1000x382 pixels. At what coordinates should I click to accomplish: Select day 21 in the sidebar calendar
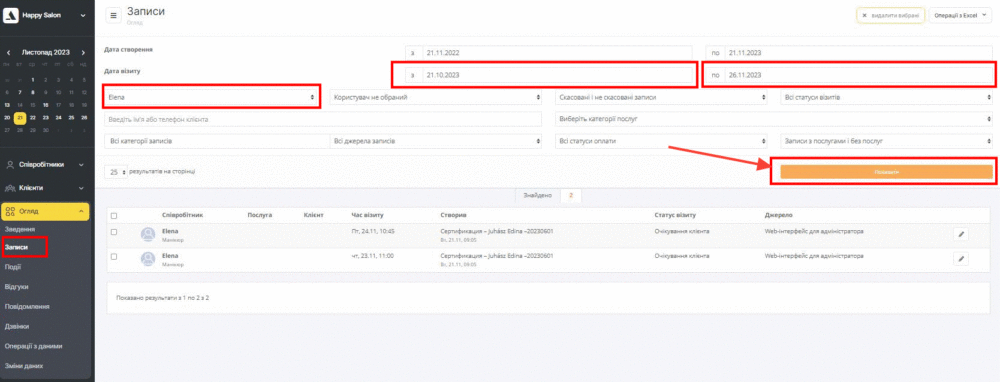point(20,117)
